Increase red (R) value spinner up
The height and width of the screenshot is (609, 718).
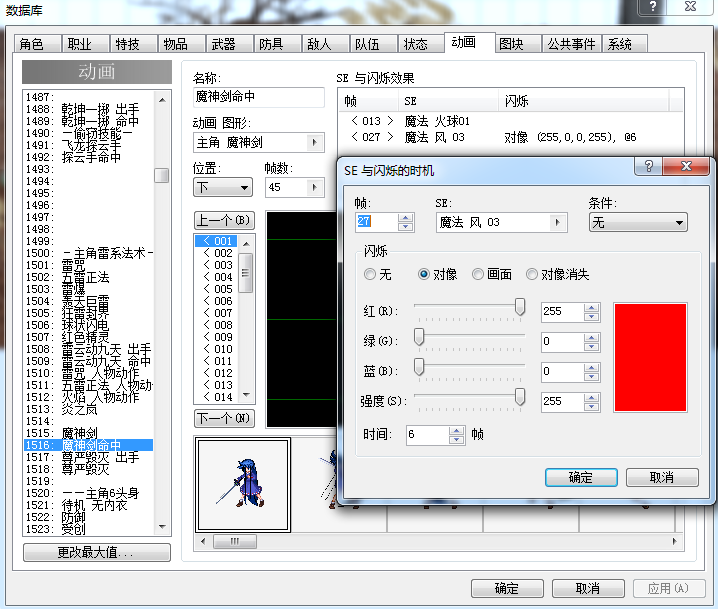(592, 308)
